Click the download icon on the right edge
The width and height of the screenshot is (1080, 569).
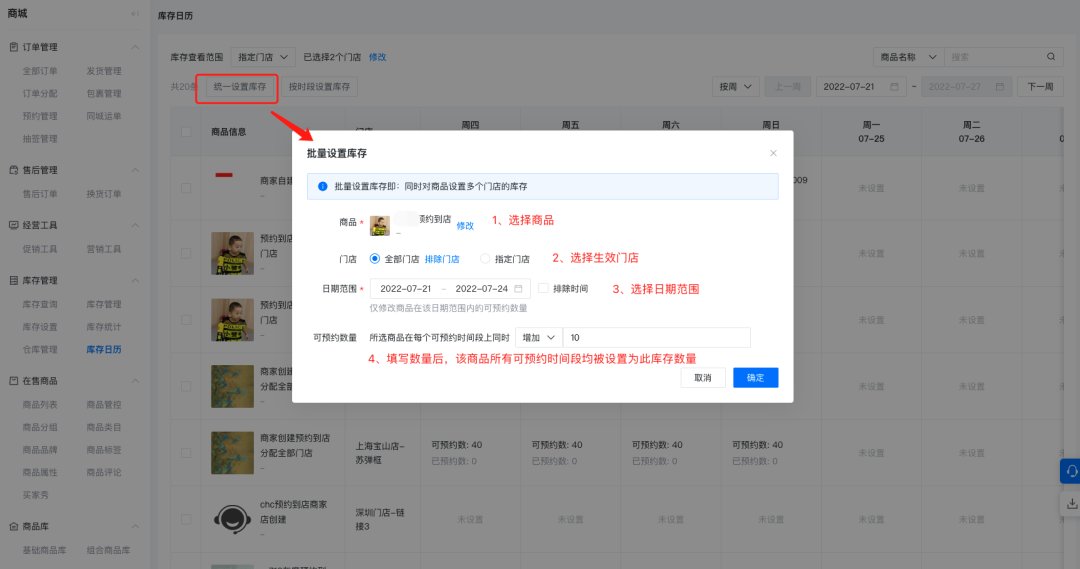pos(1072,504)
